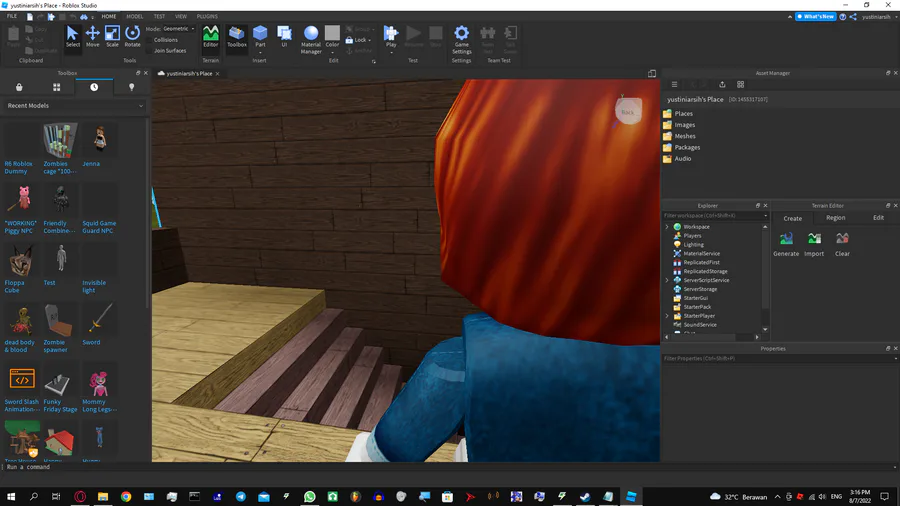Select Lighting in Explorer
900x506 pixels.
693,245
